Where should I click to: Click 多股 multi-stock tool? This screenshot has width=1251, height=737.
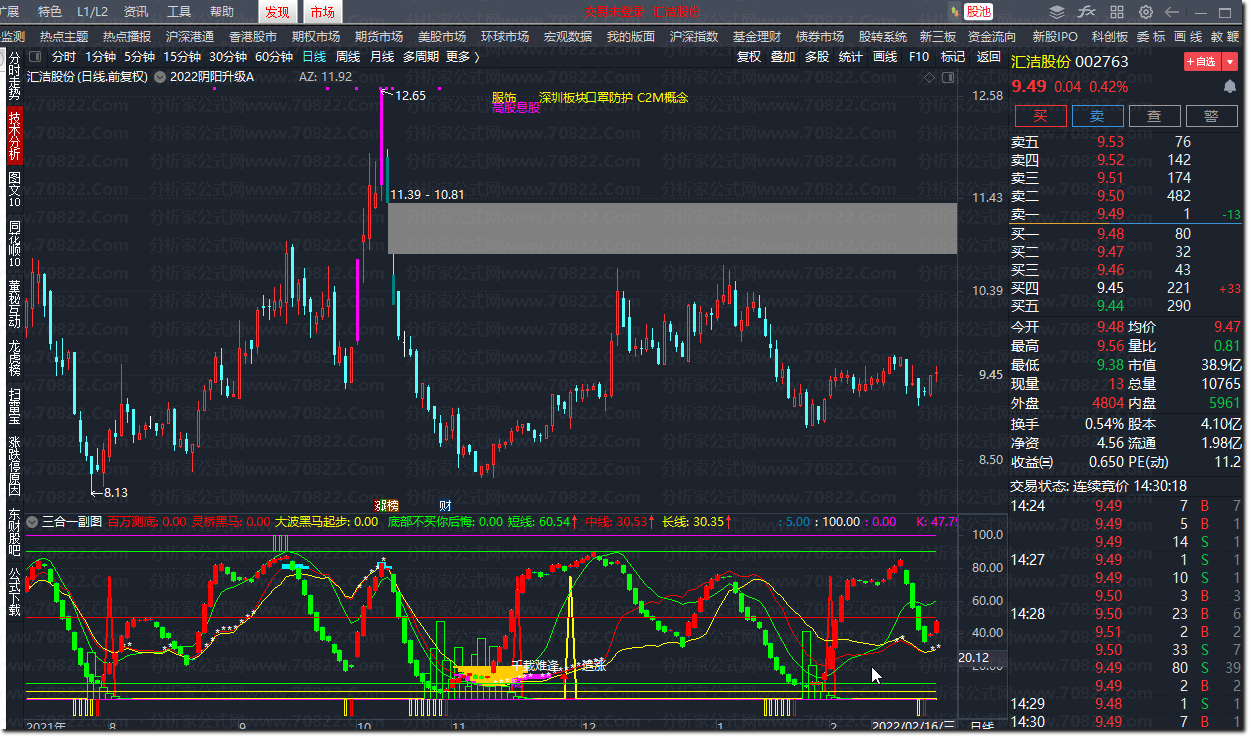coord(817,57)
